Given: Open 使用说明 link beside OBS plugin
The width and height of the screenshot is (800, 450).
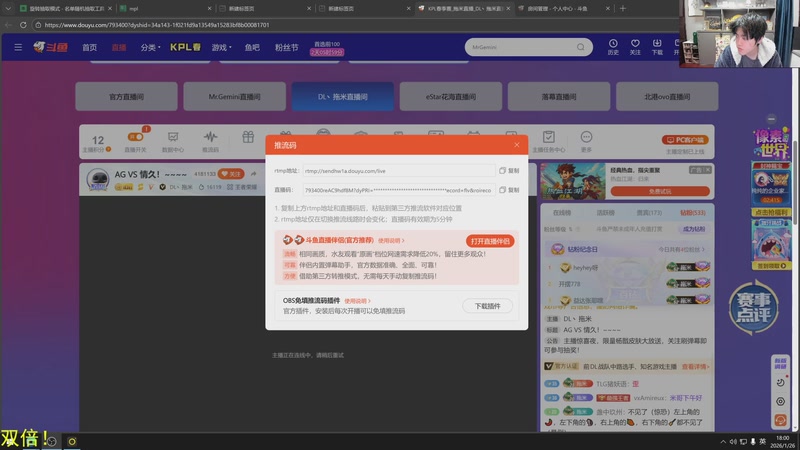Looking at the screenshot, I should pos(357,301).
